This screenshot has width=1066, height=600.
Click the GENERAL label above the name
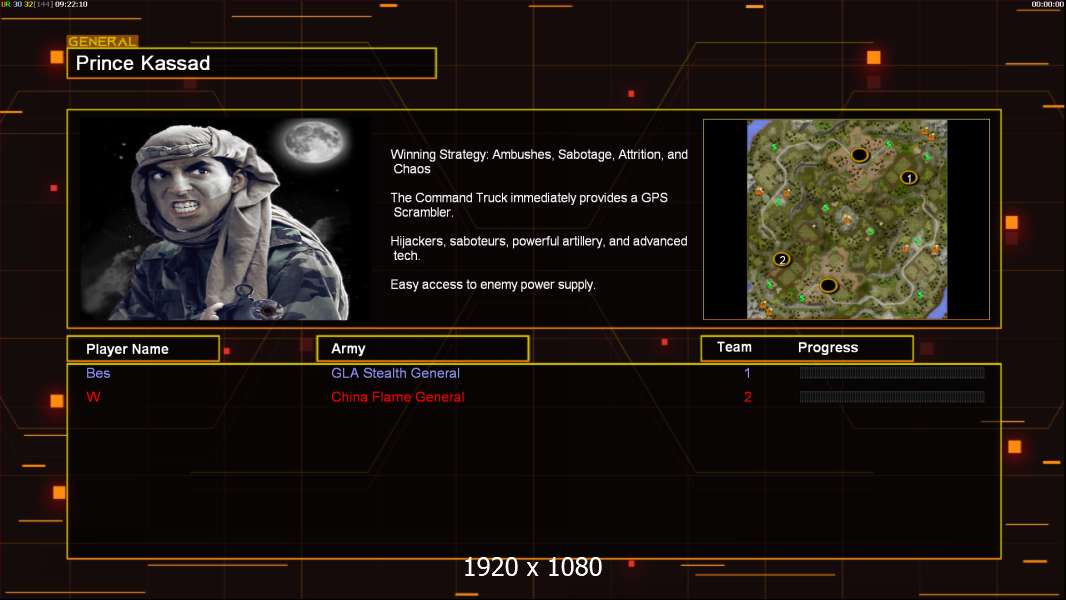pyautogui.click(x=102, y=41)
